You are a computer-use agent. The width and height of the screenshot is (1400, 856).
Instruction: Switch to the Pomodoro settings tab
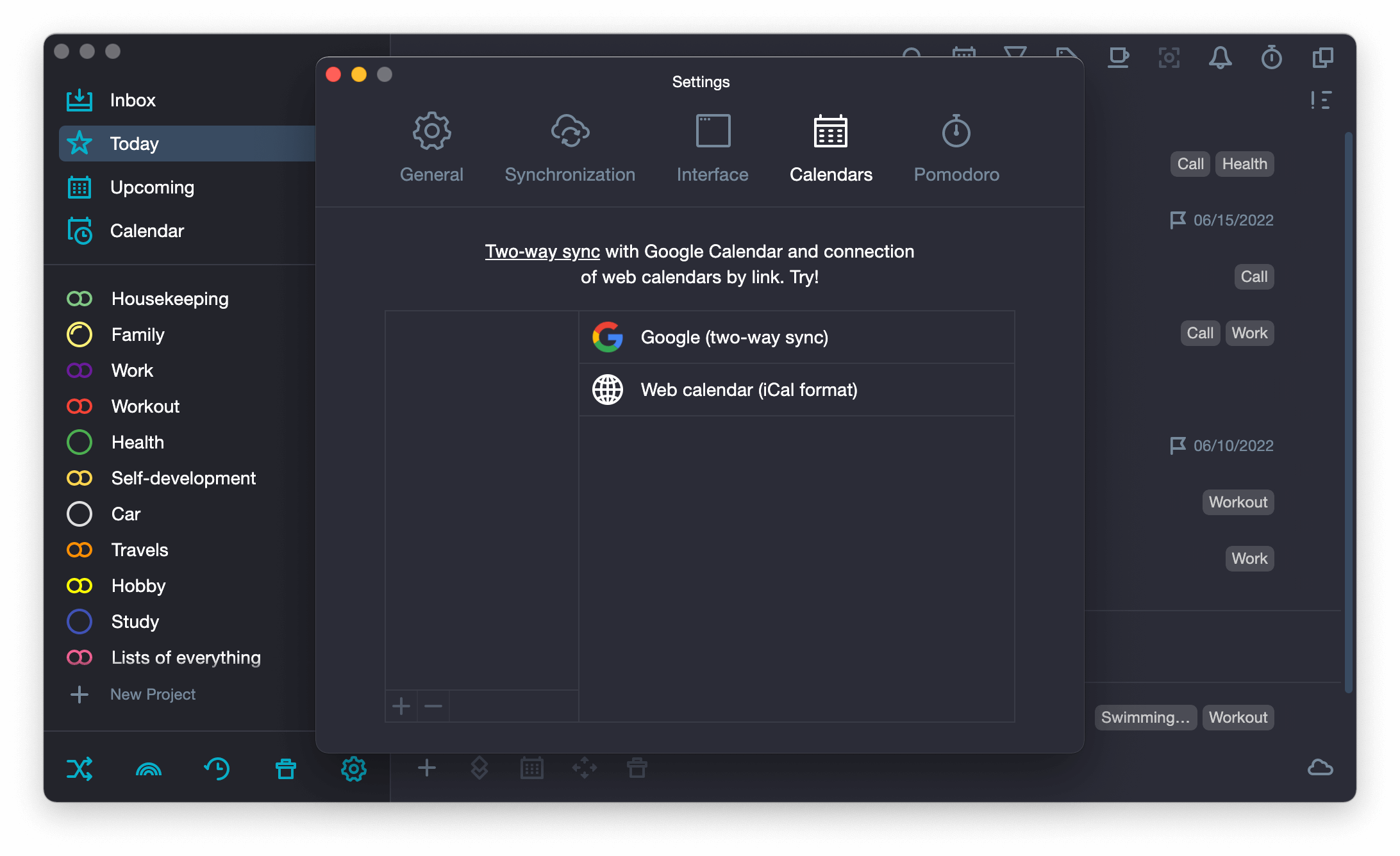click(x=956, y=148)
